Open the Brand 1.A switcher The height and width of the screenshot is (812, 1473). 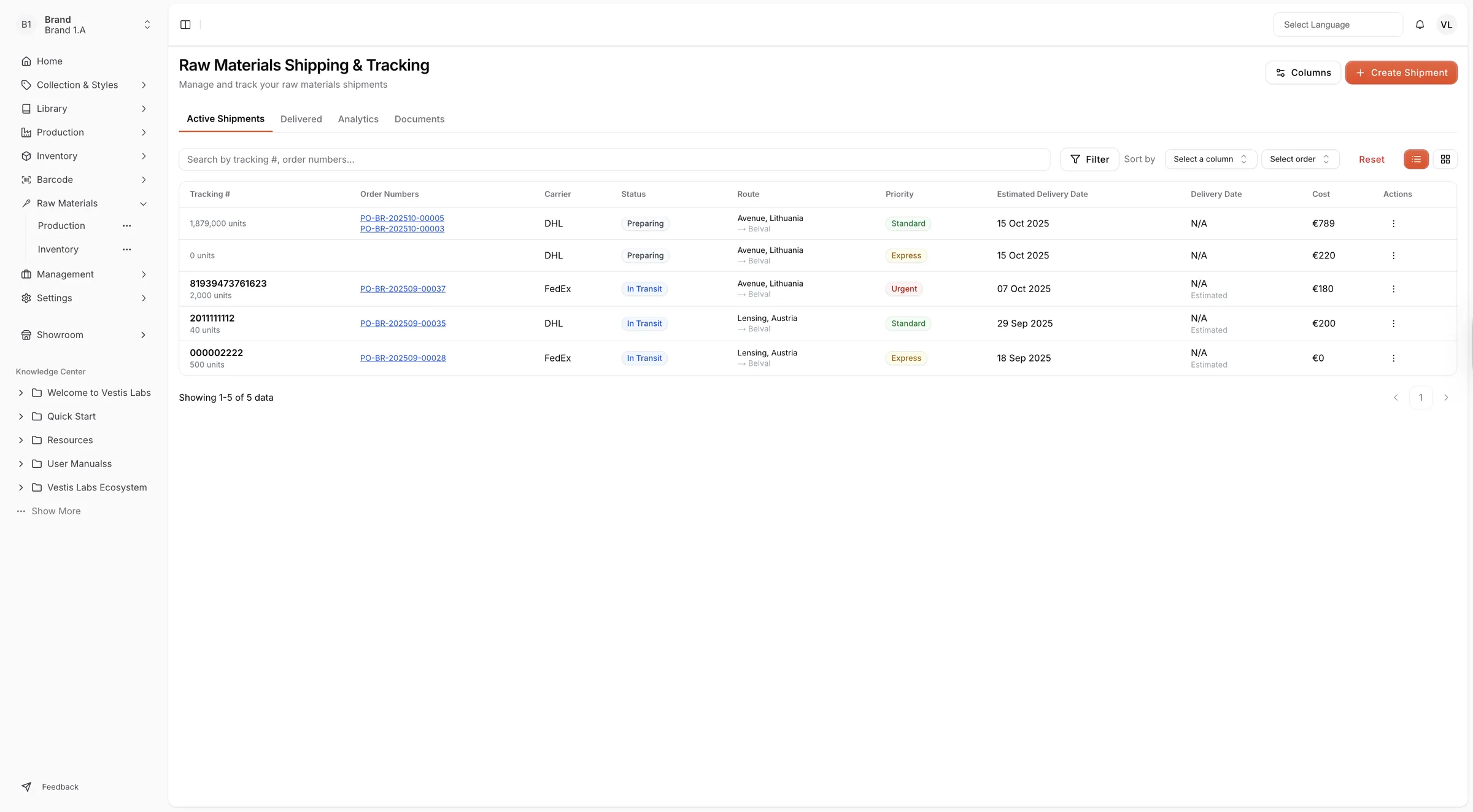click(x=85, y=25)
